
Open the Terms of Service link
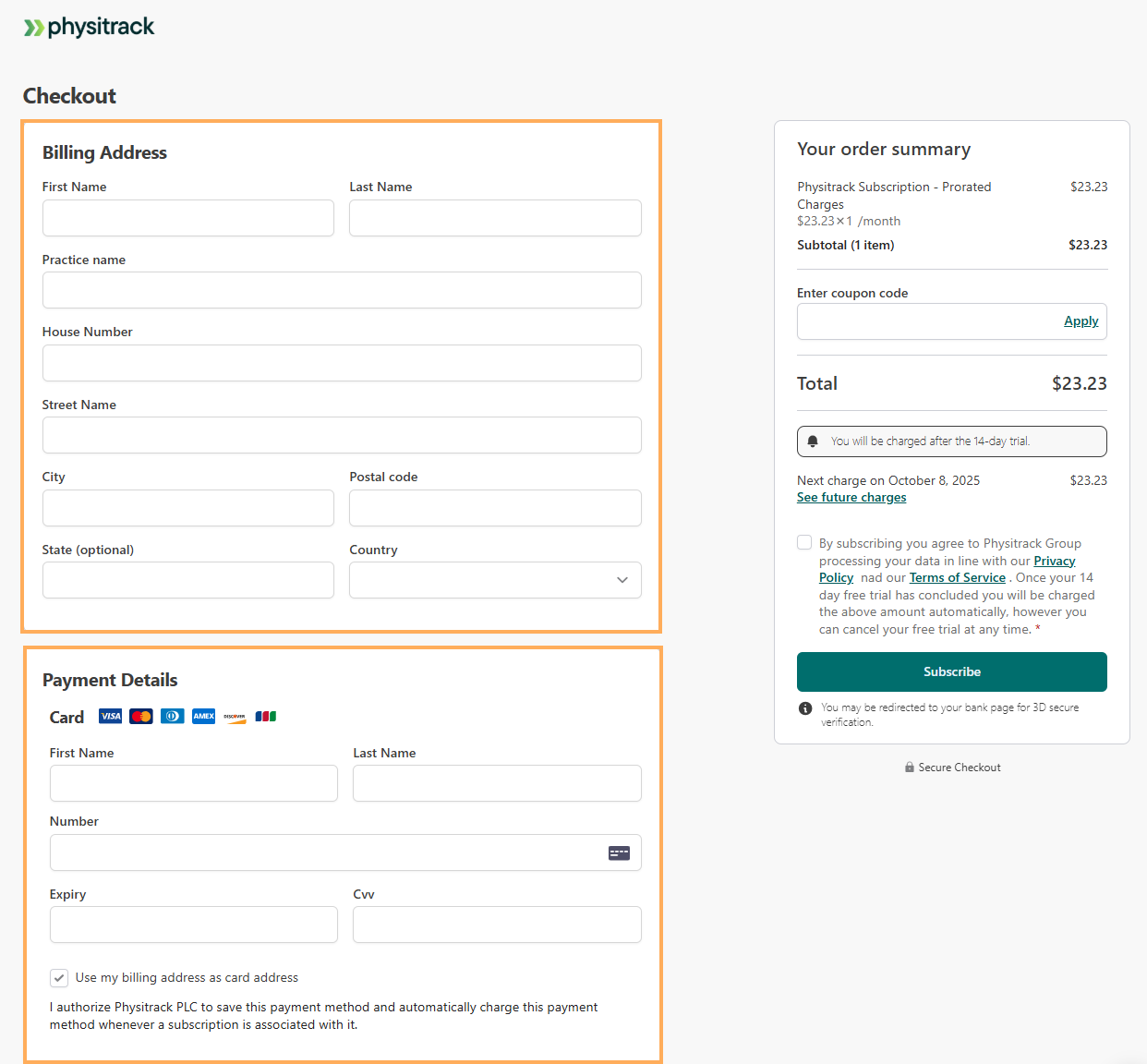957,576
